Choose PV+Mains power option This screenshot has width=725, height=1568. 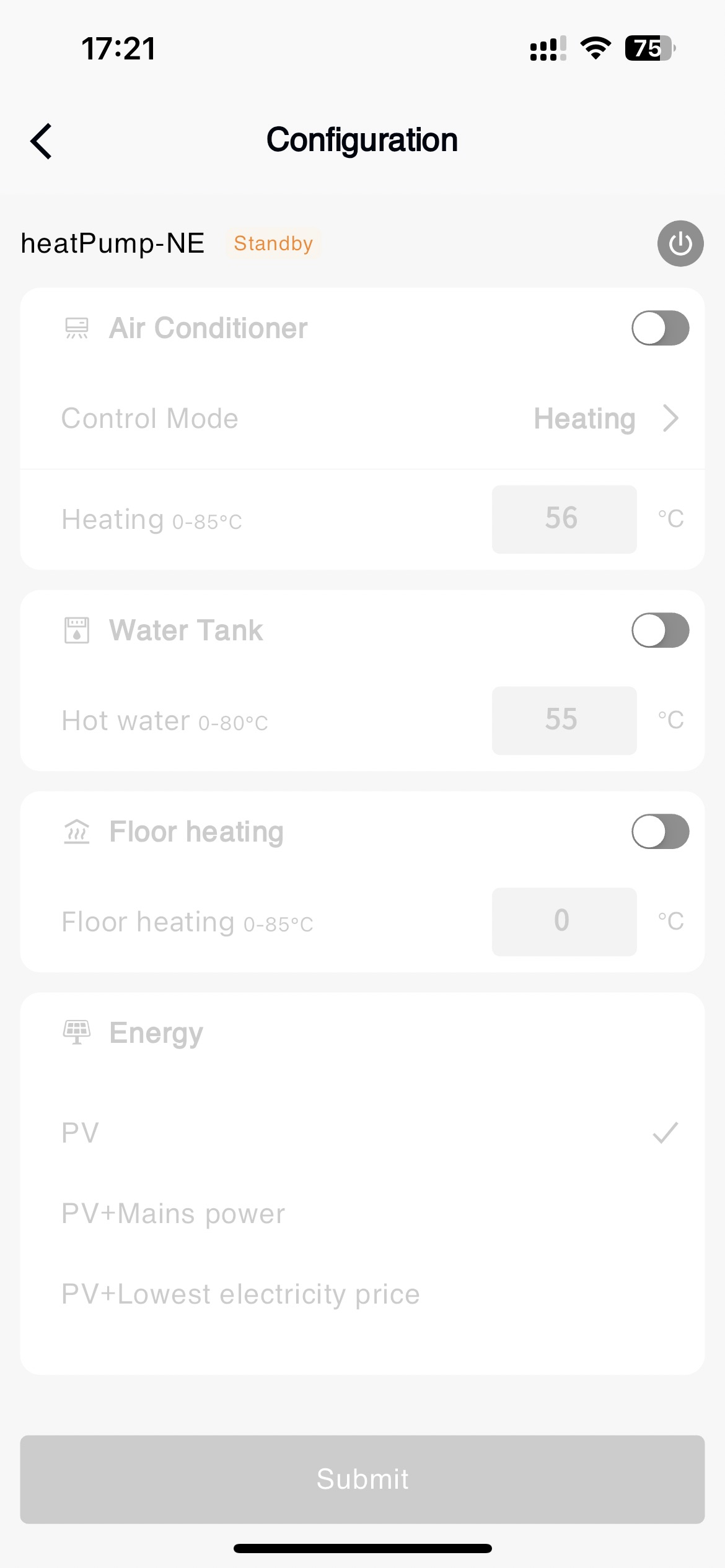(x=174, y=1213)
